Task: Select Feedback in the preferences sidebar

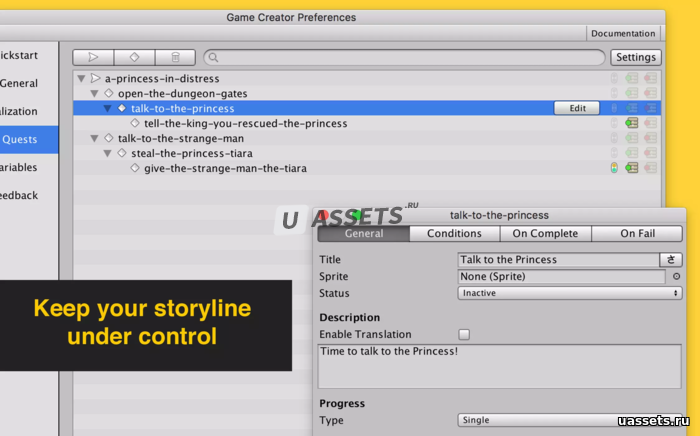Action: 29,195
